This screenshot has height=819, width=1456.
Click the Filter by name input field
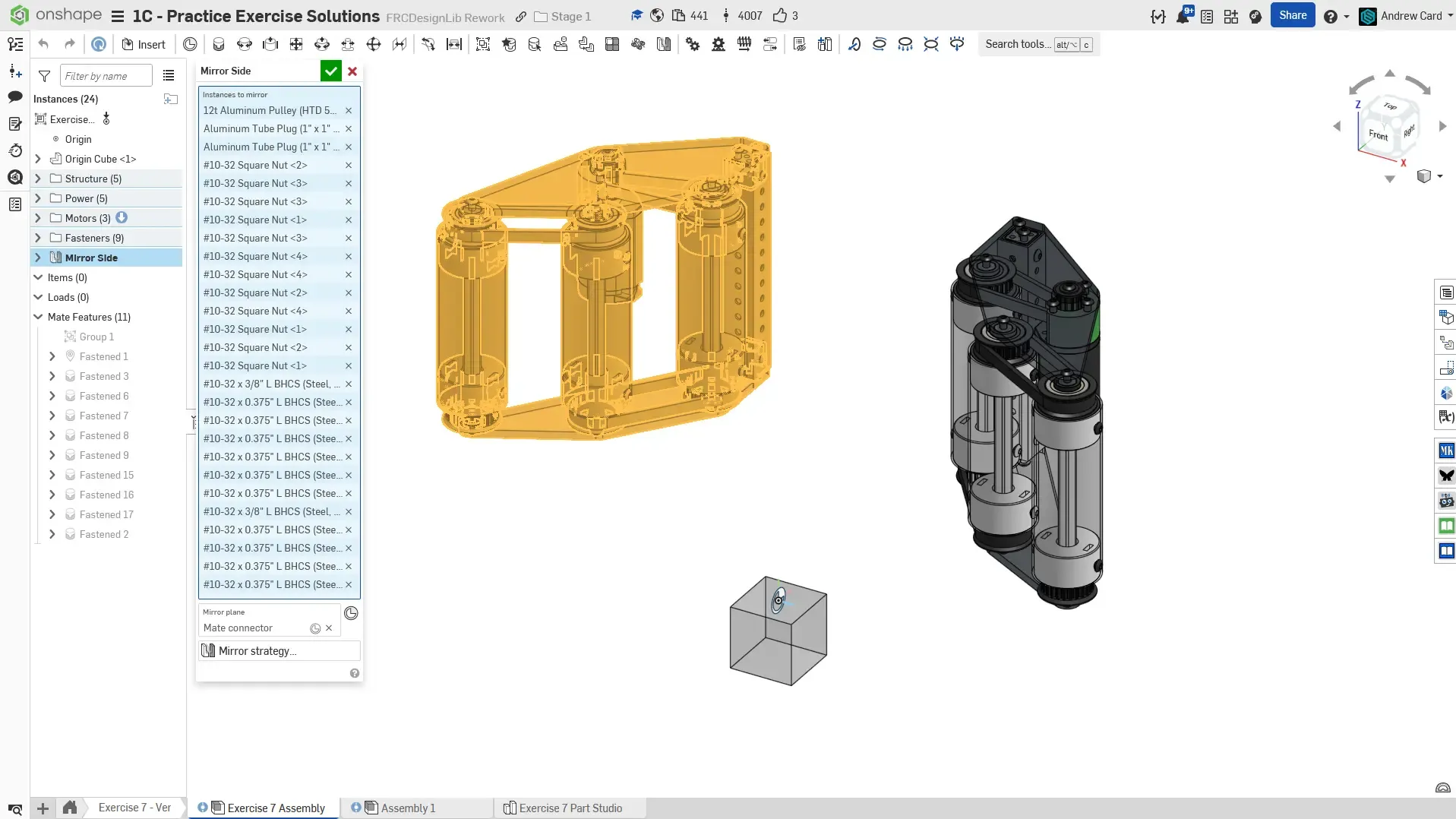click(x=106, y=76)
